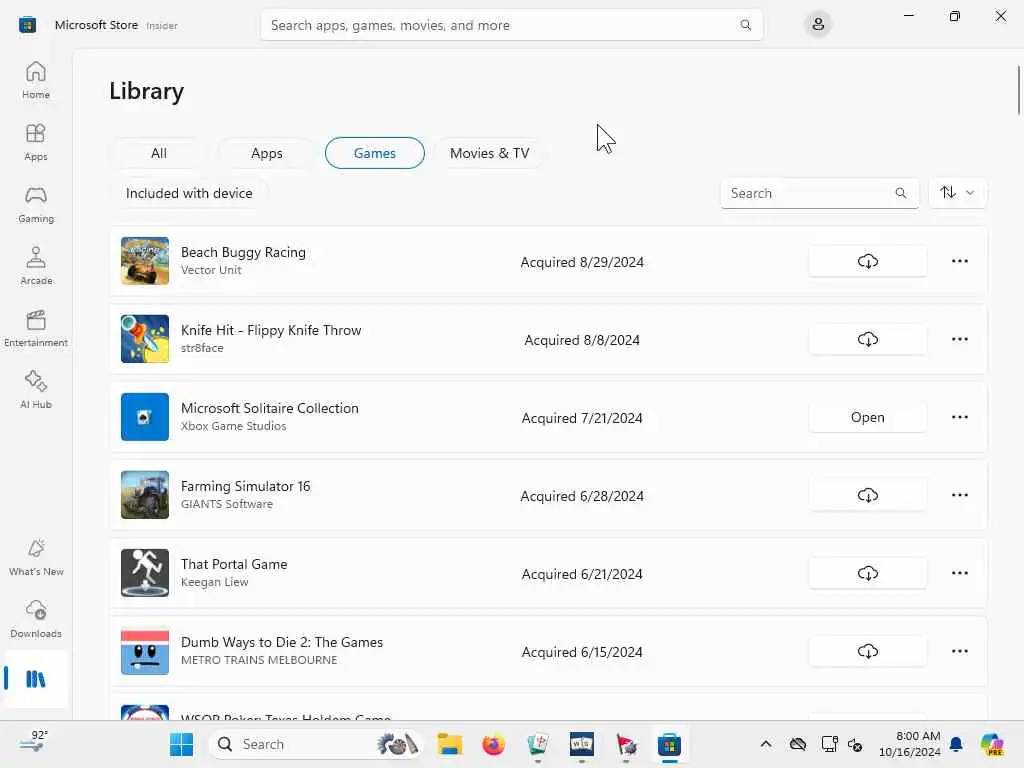Open the Farming Simulator 16 title
1024x768 pixels.
[x=246, y=486]
